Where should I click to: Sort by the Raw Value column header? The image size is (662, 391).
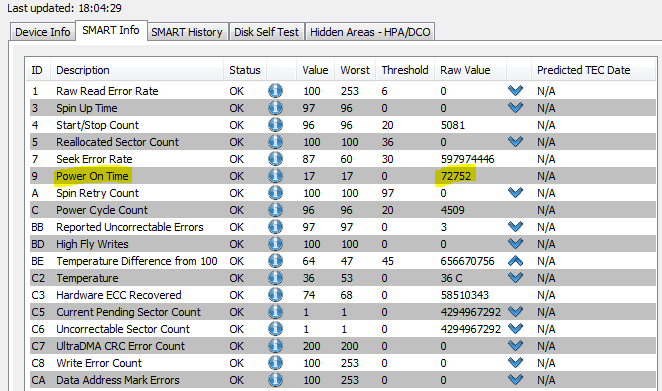[465, 70]
